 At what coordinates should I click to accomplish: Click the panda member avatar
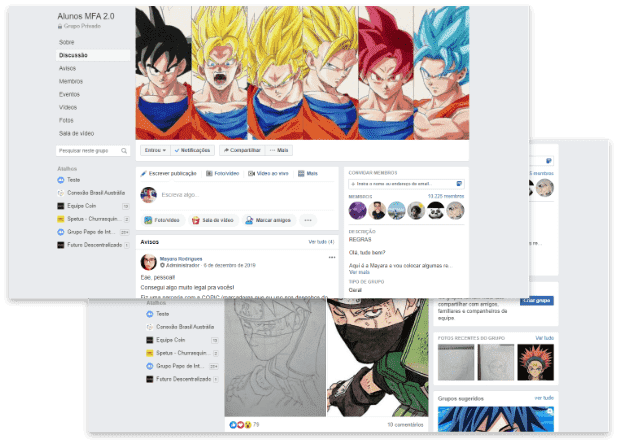click(436, 210)
